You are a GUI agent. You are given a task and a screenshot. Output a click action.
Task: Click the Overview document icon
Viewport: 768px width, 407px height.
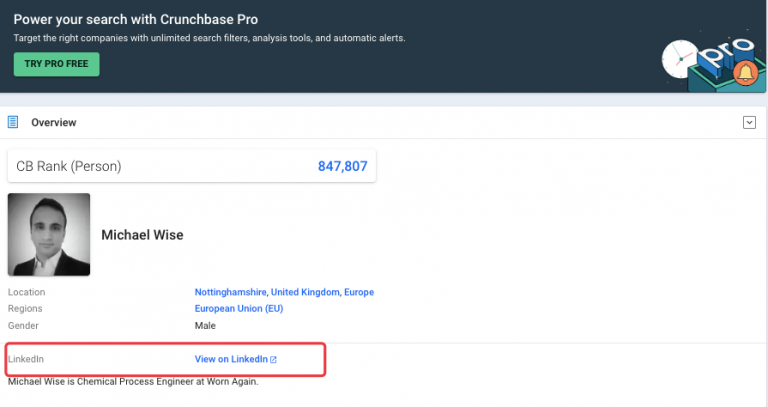[14, 122]
